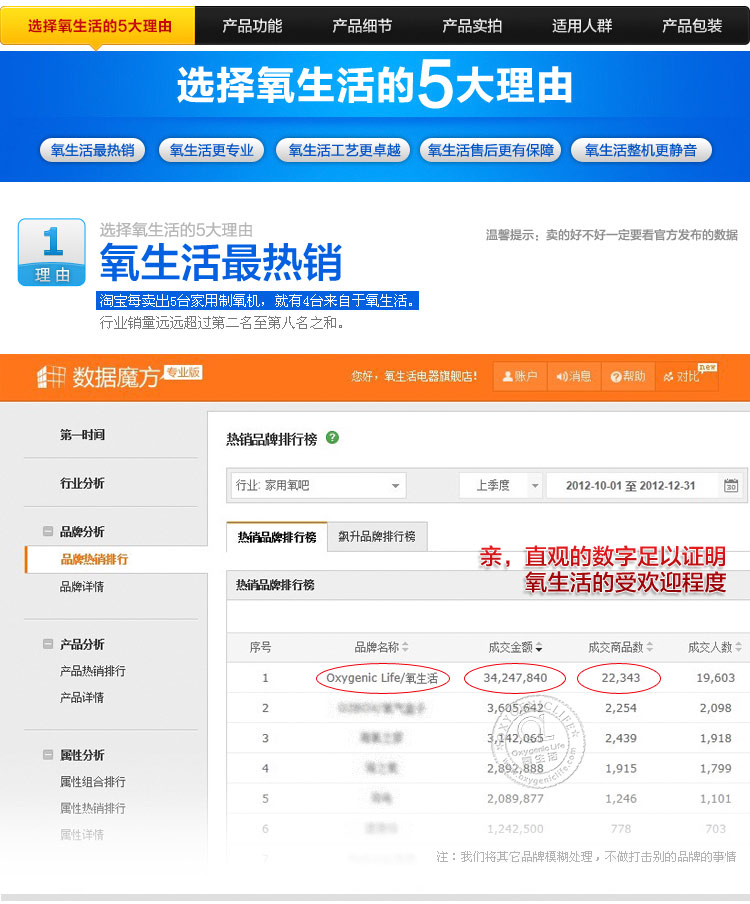Click the 专业版 badge next to logo
This screenshot has width=750, height=904.
[183, 372]
